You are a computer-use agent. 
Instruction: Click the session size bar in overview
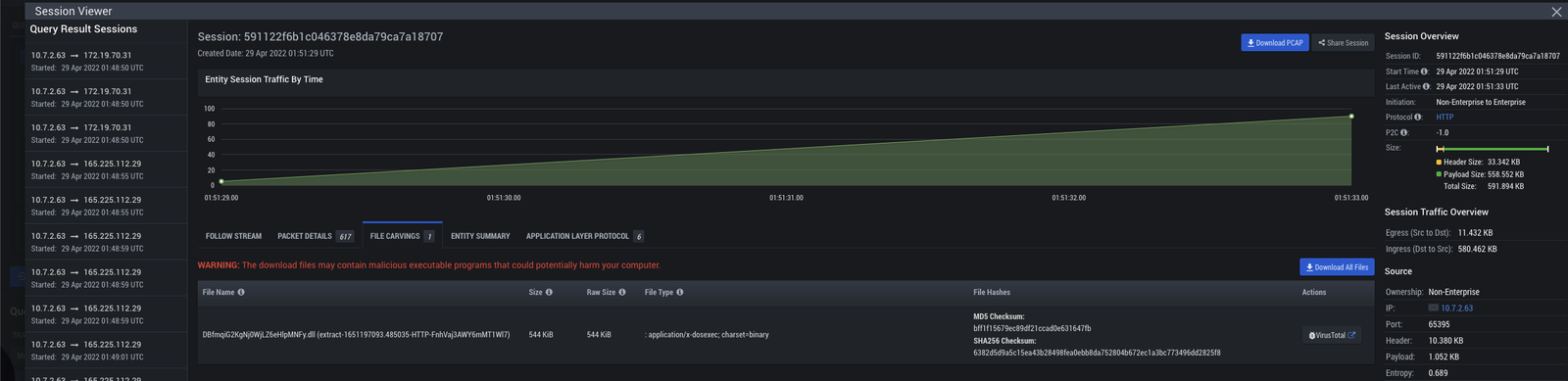point(1493,149)
